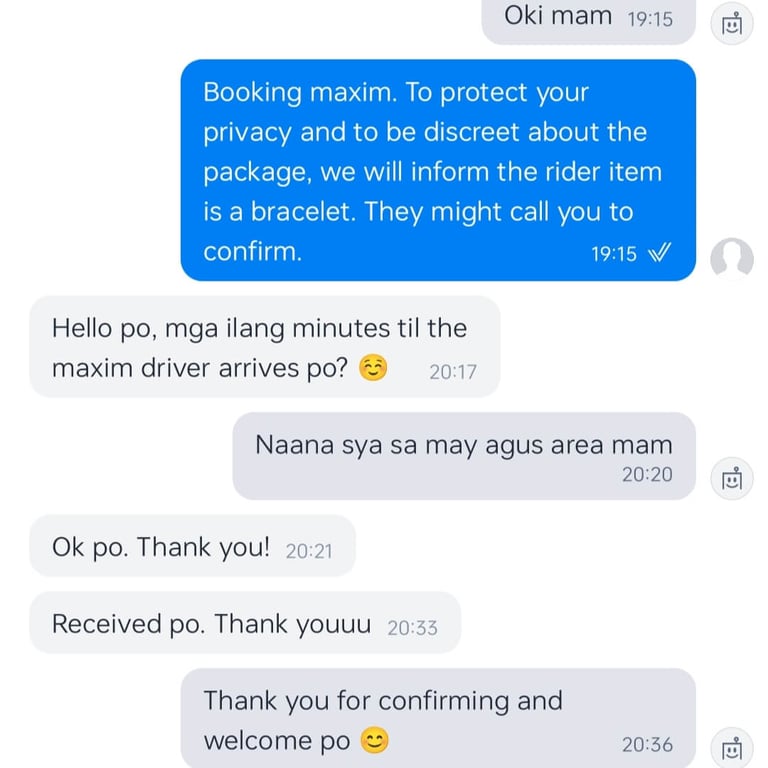The image size is (768, 768).
Task: Tap the bot avatar beside "Thank you for confirming"
Action: [x=732, y=748]
